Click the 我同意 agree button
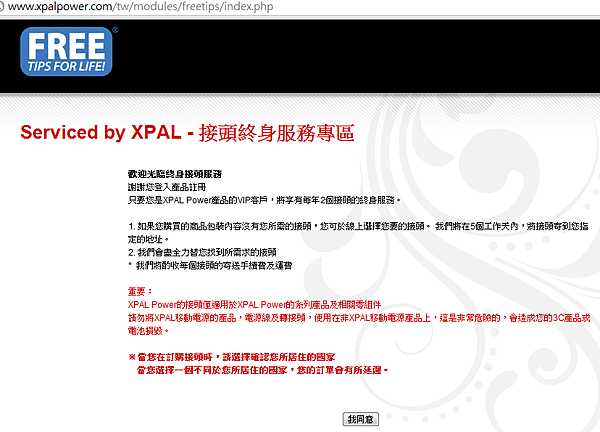Screen dimensions: 600x432 tap(360, 419)
